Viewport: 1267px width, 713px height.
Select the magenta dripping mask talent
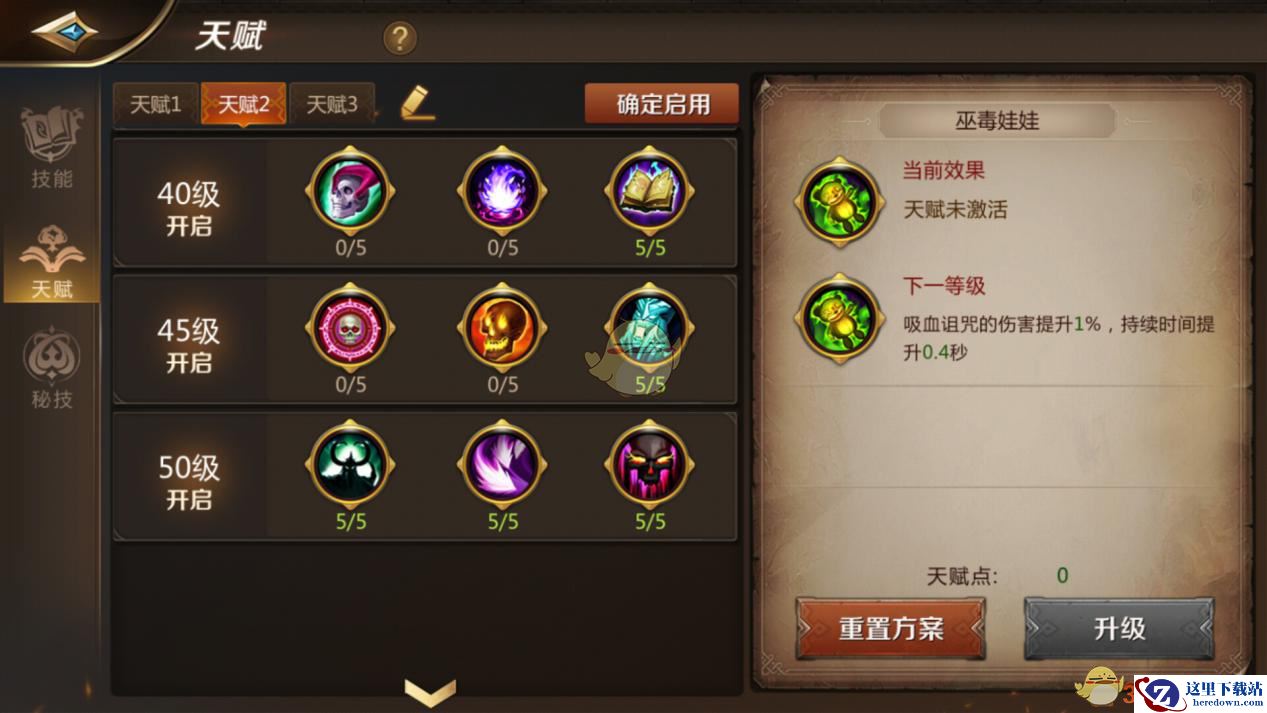tap(650, 465)
